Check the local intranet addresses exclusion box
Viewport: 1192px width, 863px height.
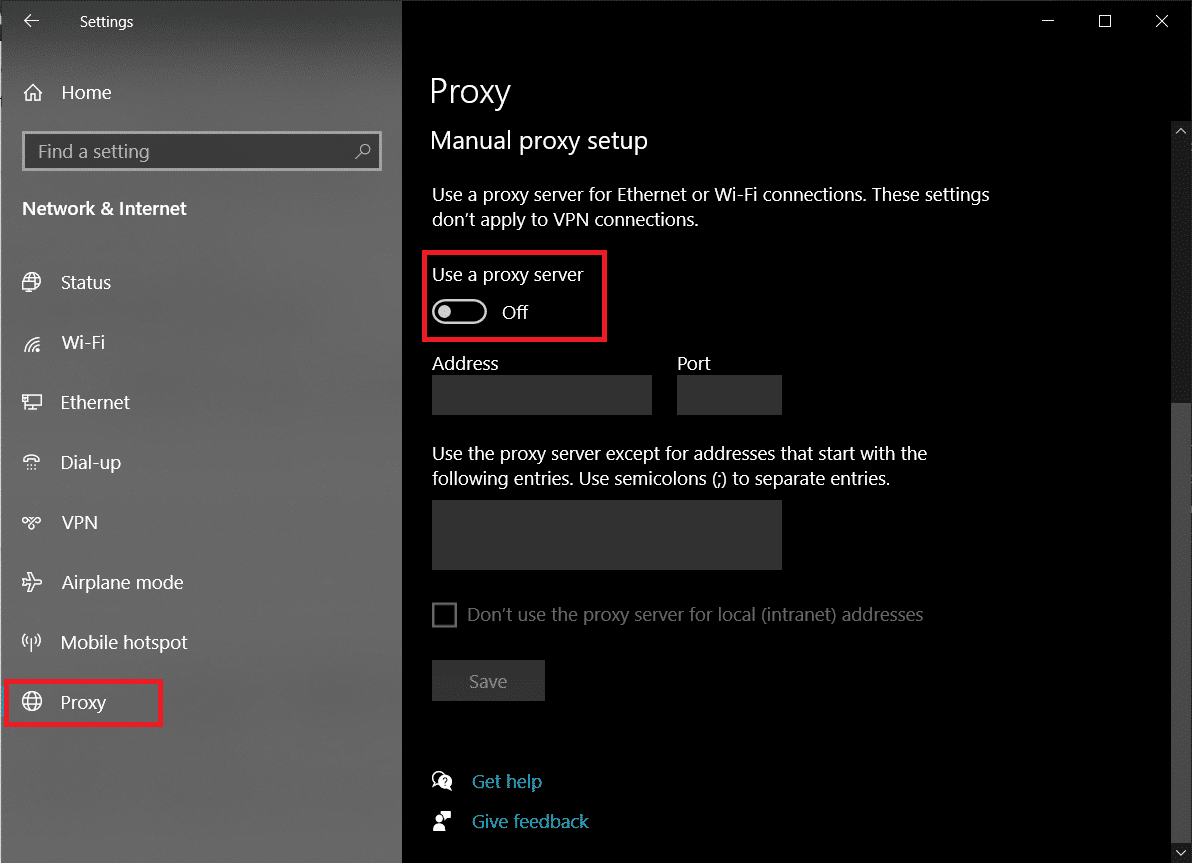pos(443,614)
